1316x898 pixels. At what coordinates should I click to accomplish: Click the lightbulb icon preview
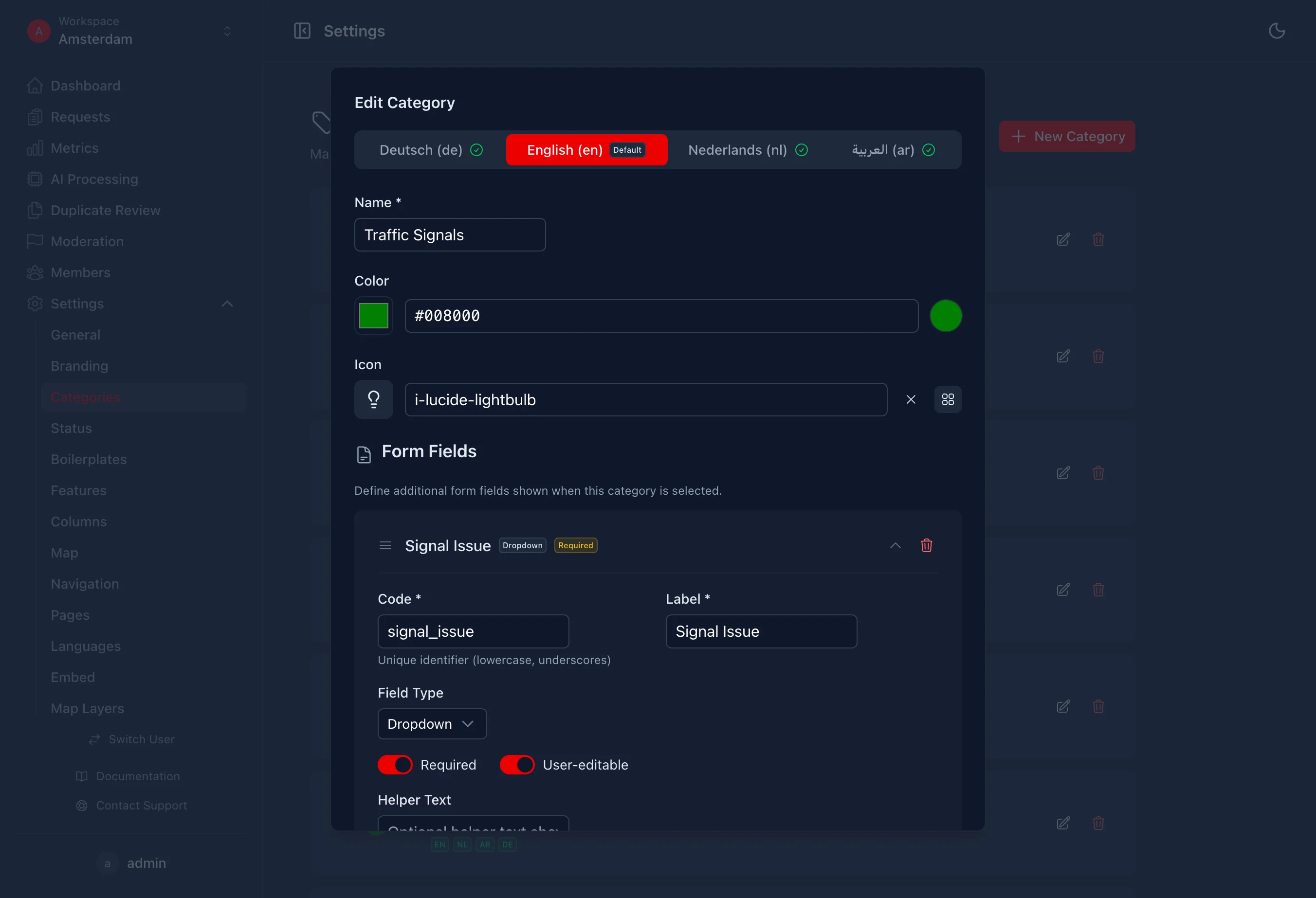coord(373,399)
